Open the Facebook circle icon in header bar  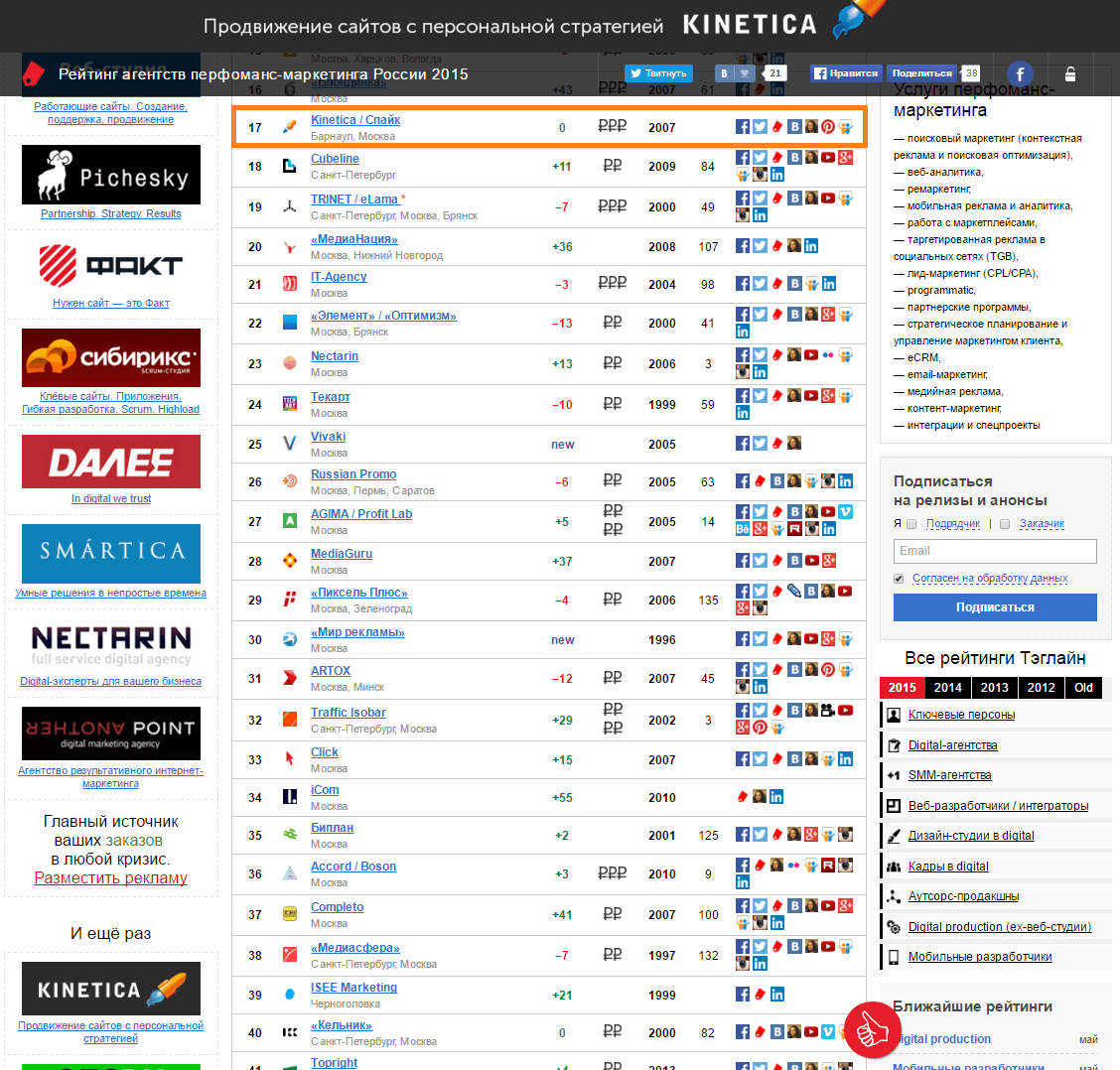click(1020, 73)
